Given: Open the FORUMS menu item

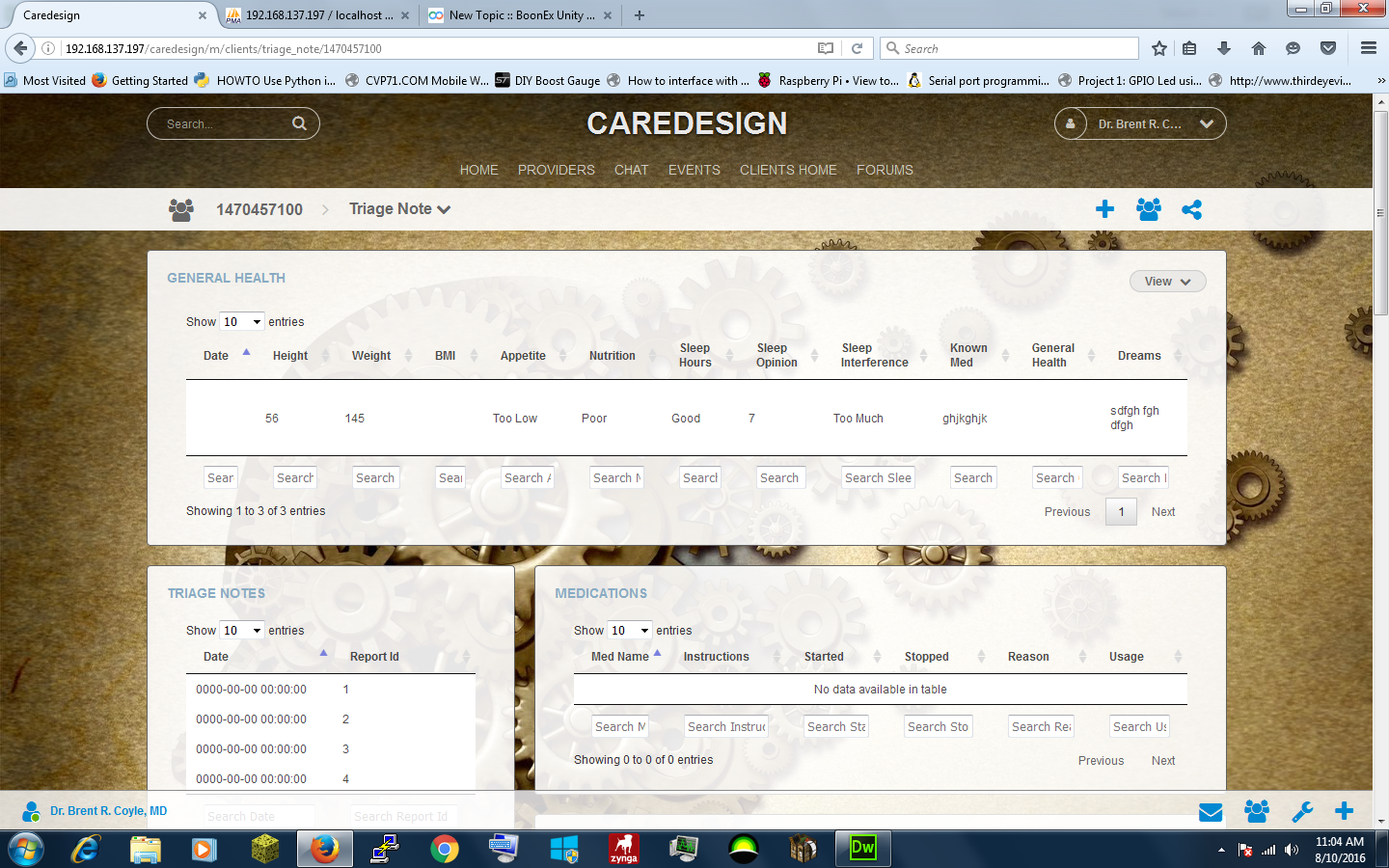Looking at the screenshot, I should 885,170.
